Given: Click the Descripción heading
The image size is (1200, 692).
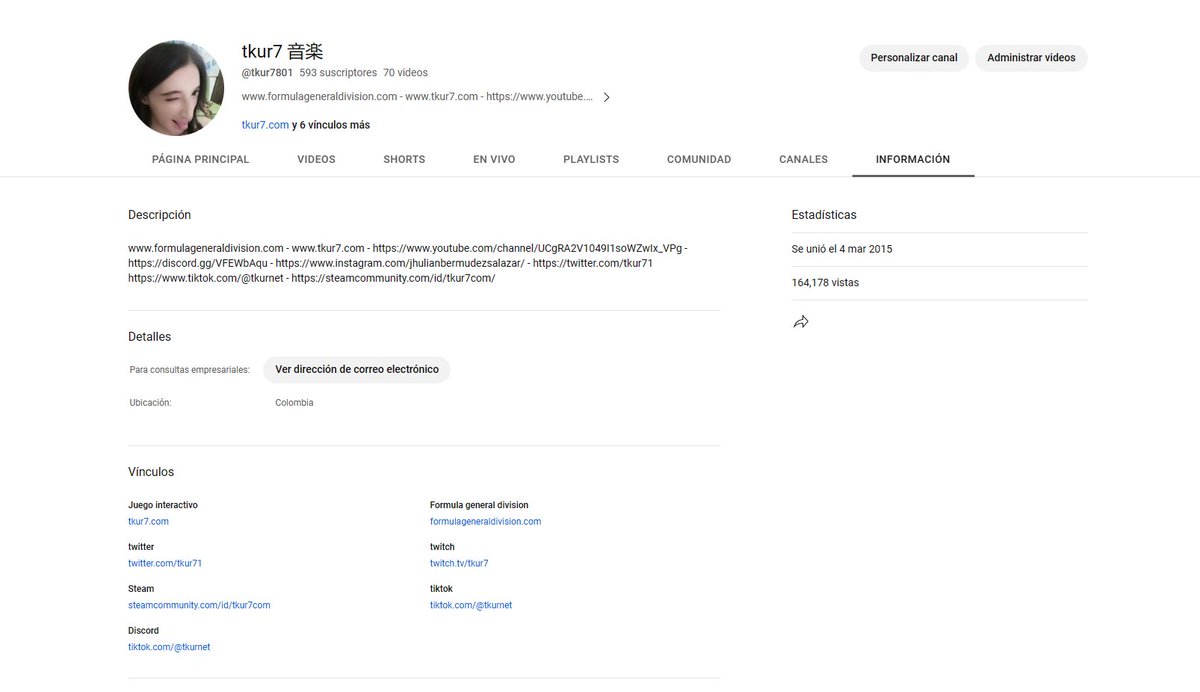Looking at the screenshot, I should click(159, 215).
